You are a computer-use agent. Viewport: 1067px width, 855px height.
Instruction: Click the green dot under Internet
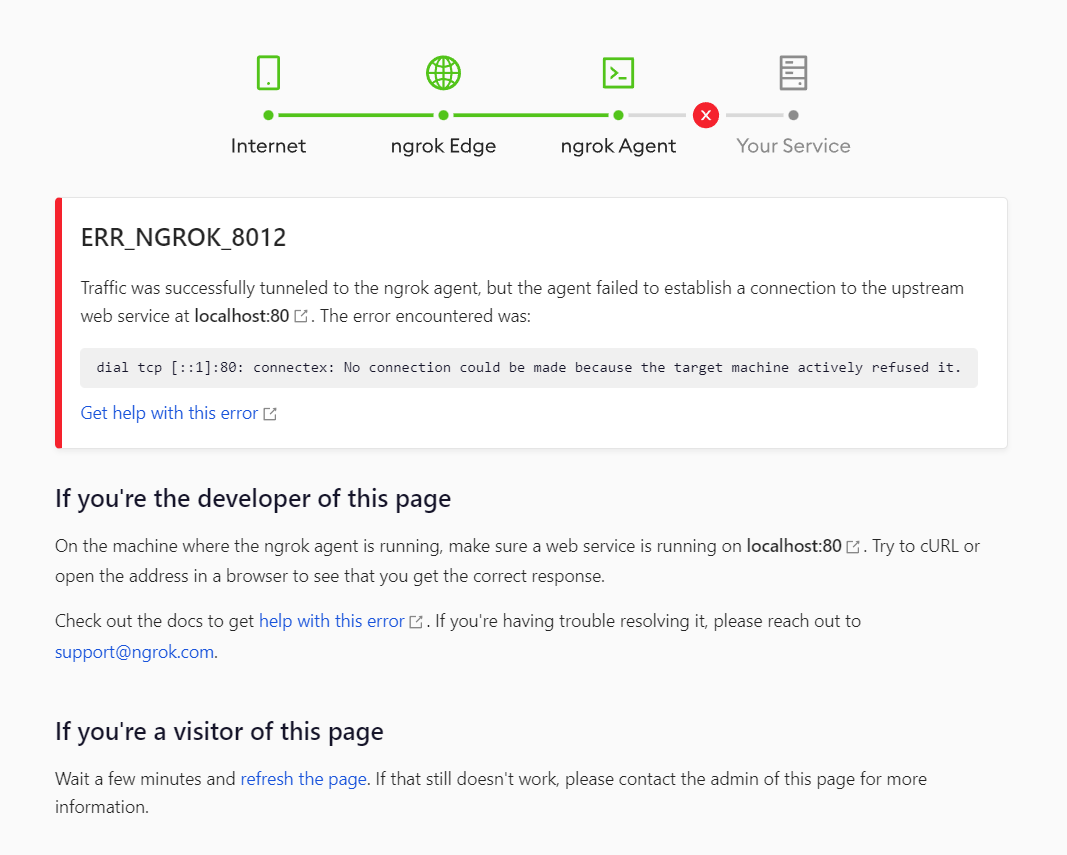pyautogui.click(x=268, y=115)
